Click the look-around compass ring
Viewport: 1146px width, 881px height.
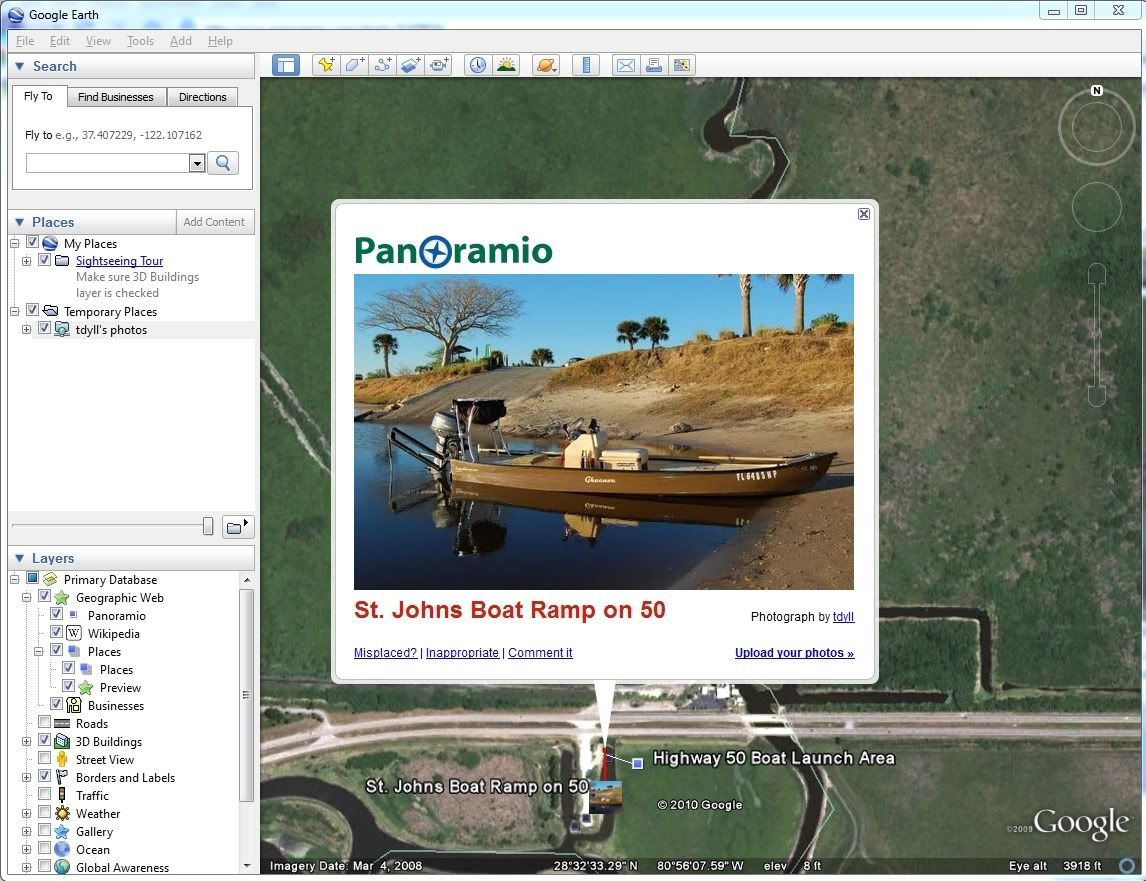(x=1096, y=127)
